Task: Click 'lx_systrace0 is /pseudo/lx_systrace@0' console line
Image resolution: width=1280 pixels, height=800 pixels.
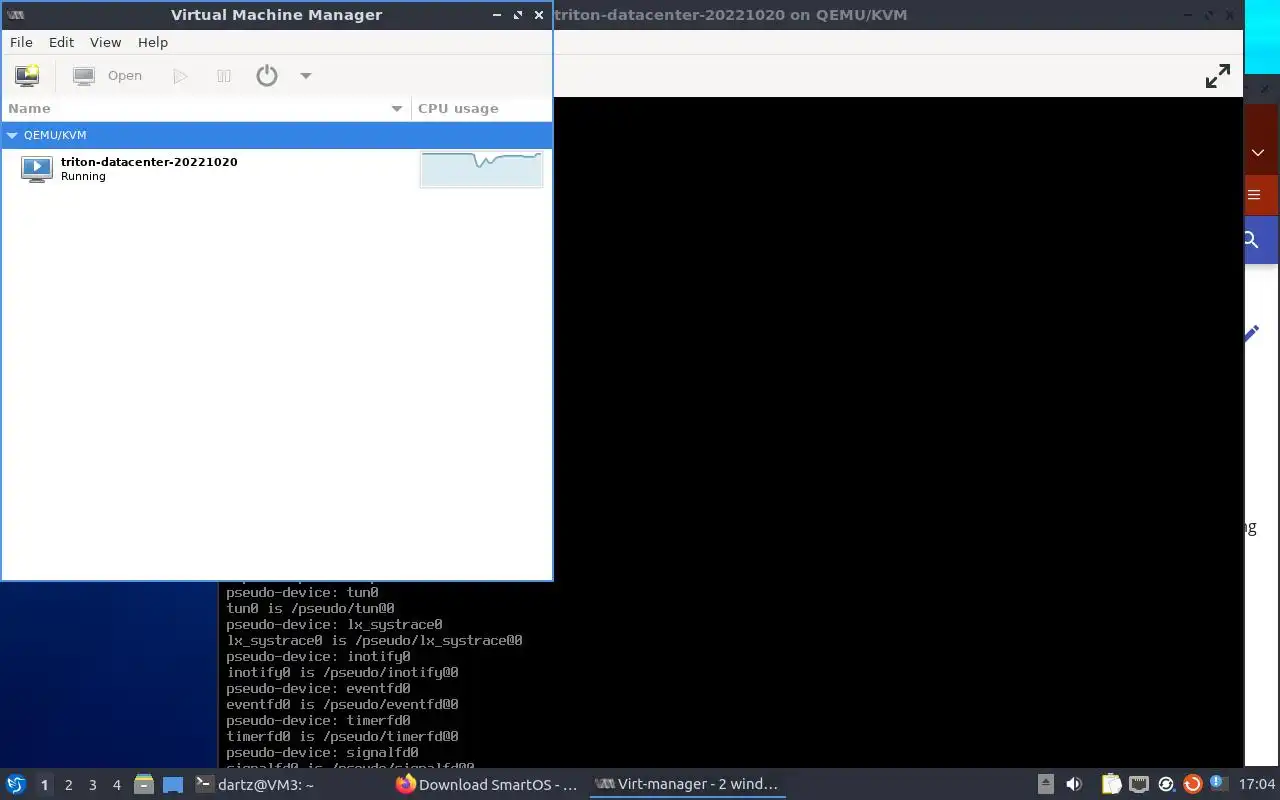Action: [374, 640]
